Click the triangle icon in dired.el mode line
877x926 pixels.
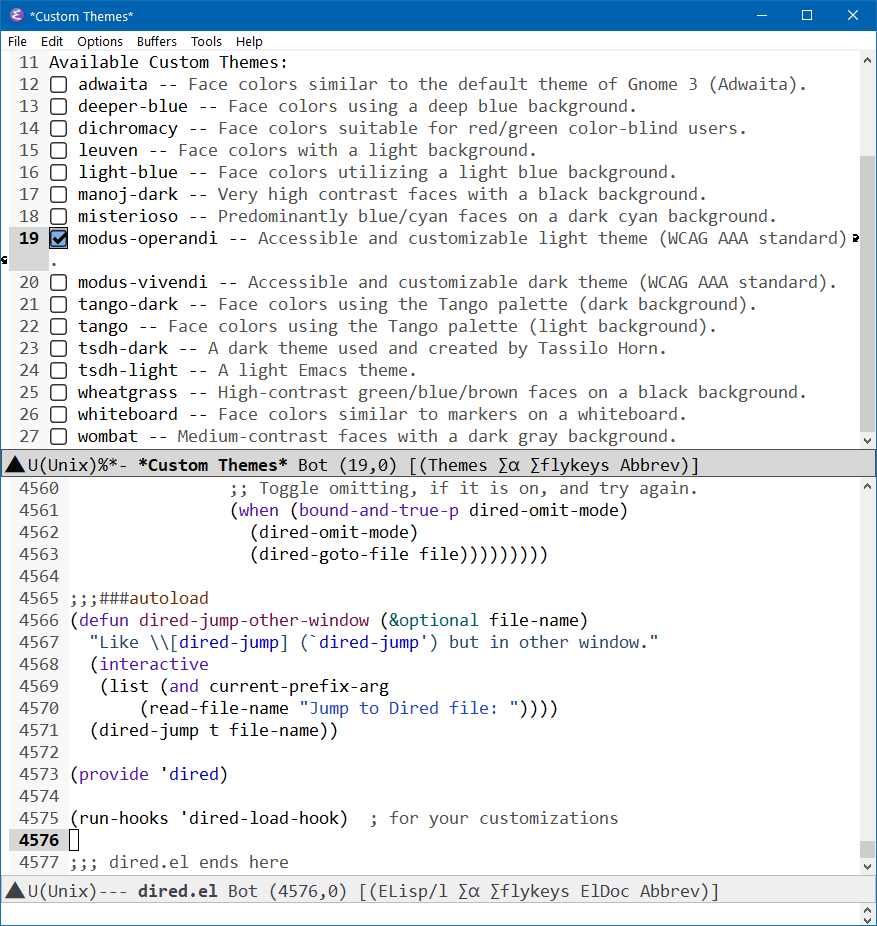[x=15, y=891]
